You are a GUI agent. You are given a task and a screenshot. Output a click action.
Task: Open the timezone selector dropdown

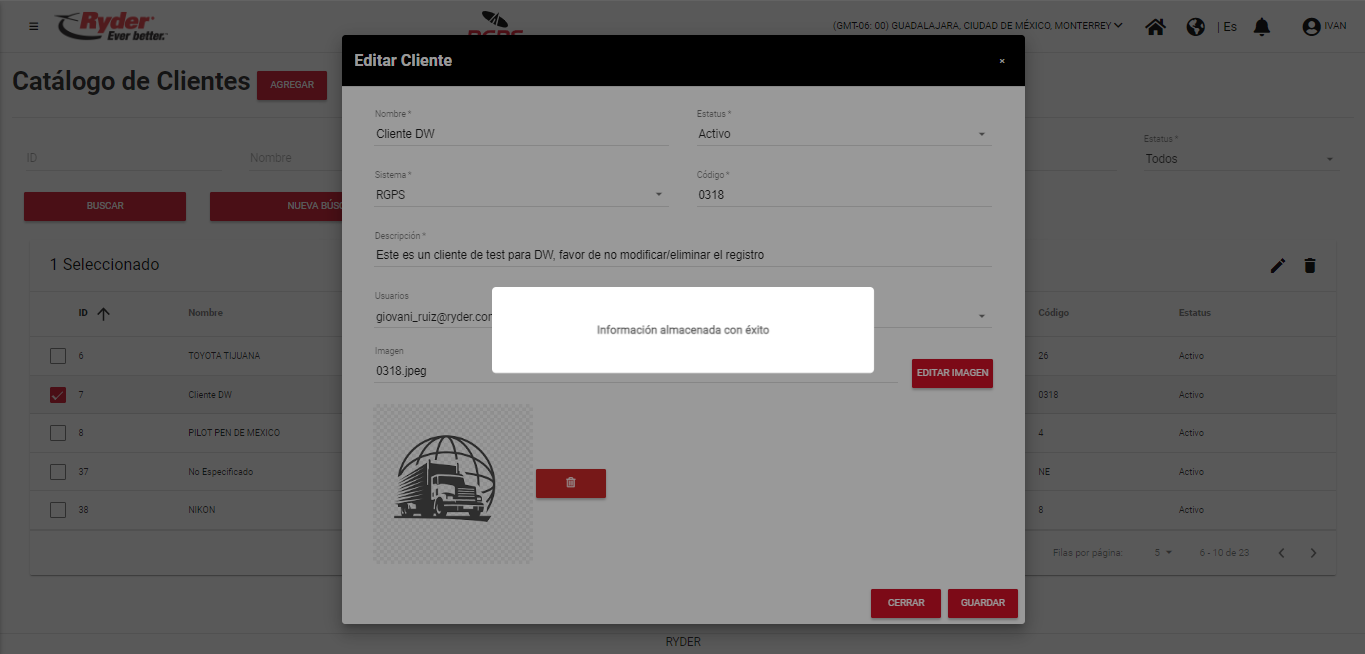pos(977,26)
